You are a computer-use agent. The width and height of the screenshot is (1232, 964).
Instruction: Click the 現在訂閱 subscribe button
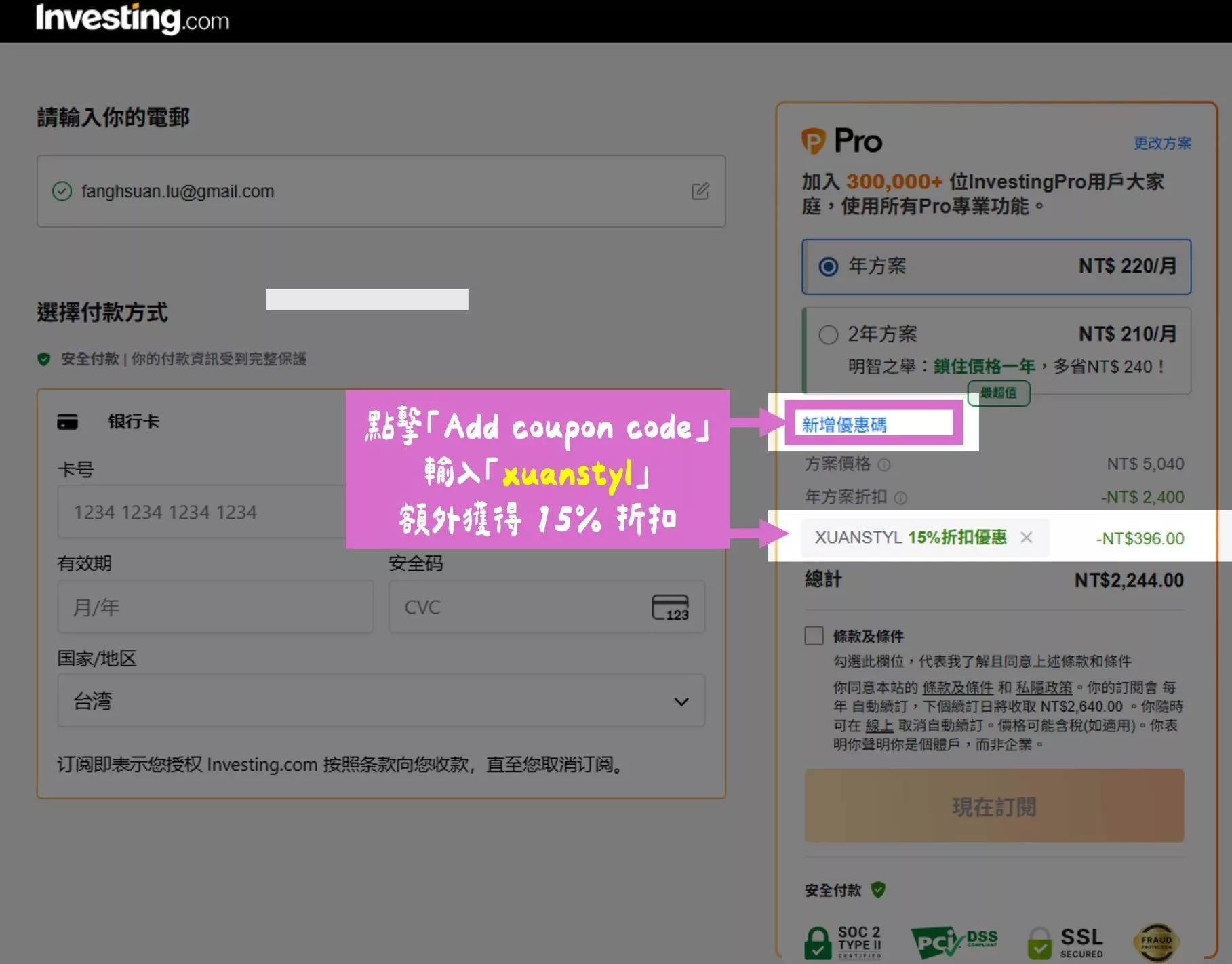point(994,806)
